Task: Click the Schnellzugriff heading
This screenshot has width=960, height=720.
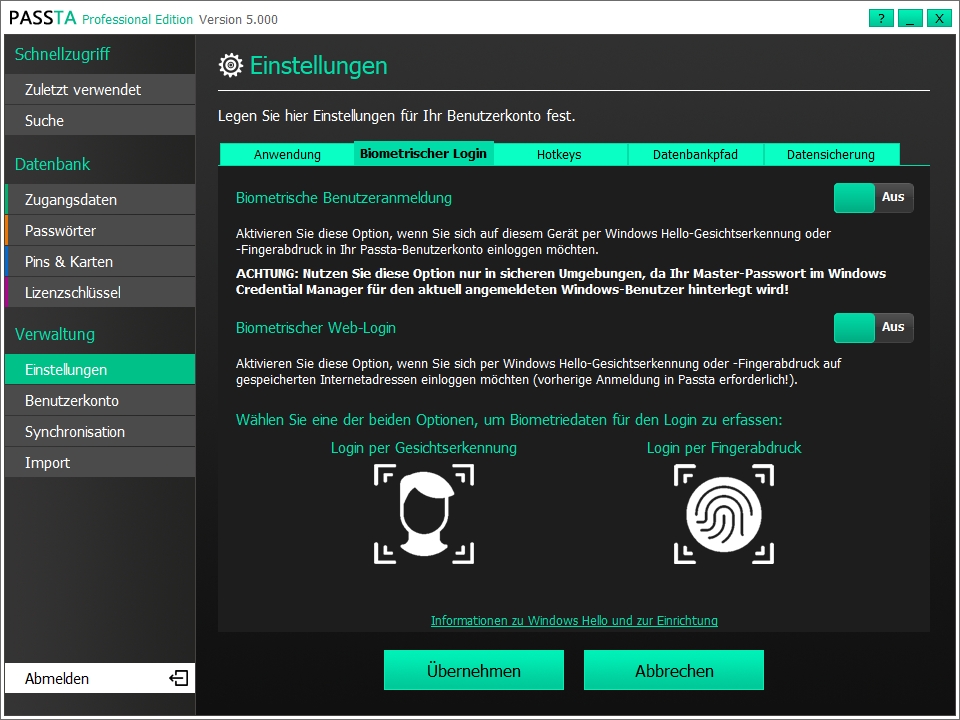Action: (62, 54)
